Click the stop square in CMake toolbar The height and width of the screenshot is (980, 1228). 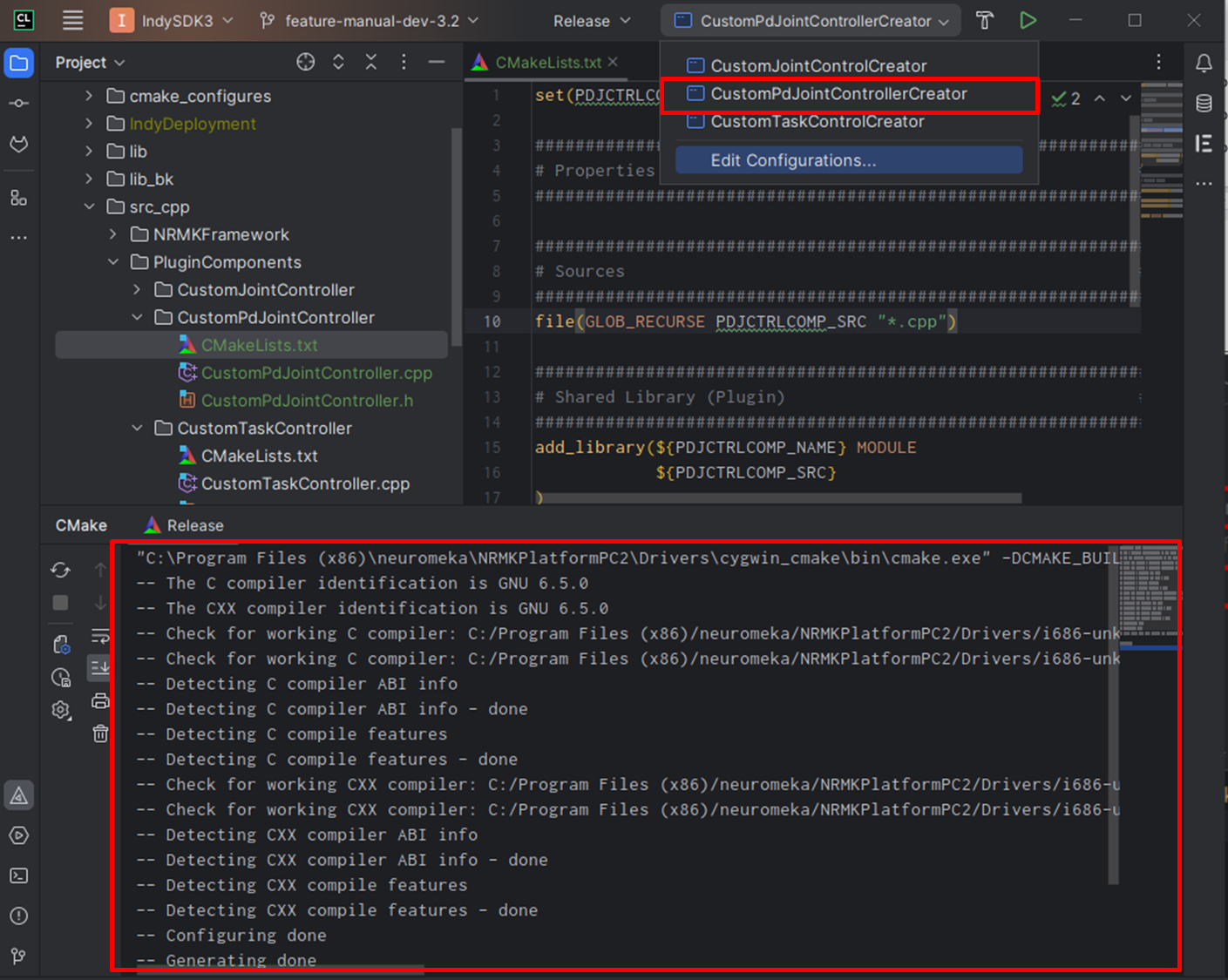coord(60,603)
